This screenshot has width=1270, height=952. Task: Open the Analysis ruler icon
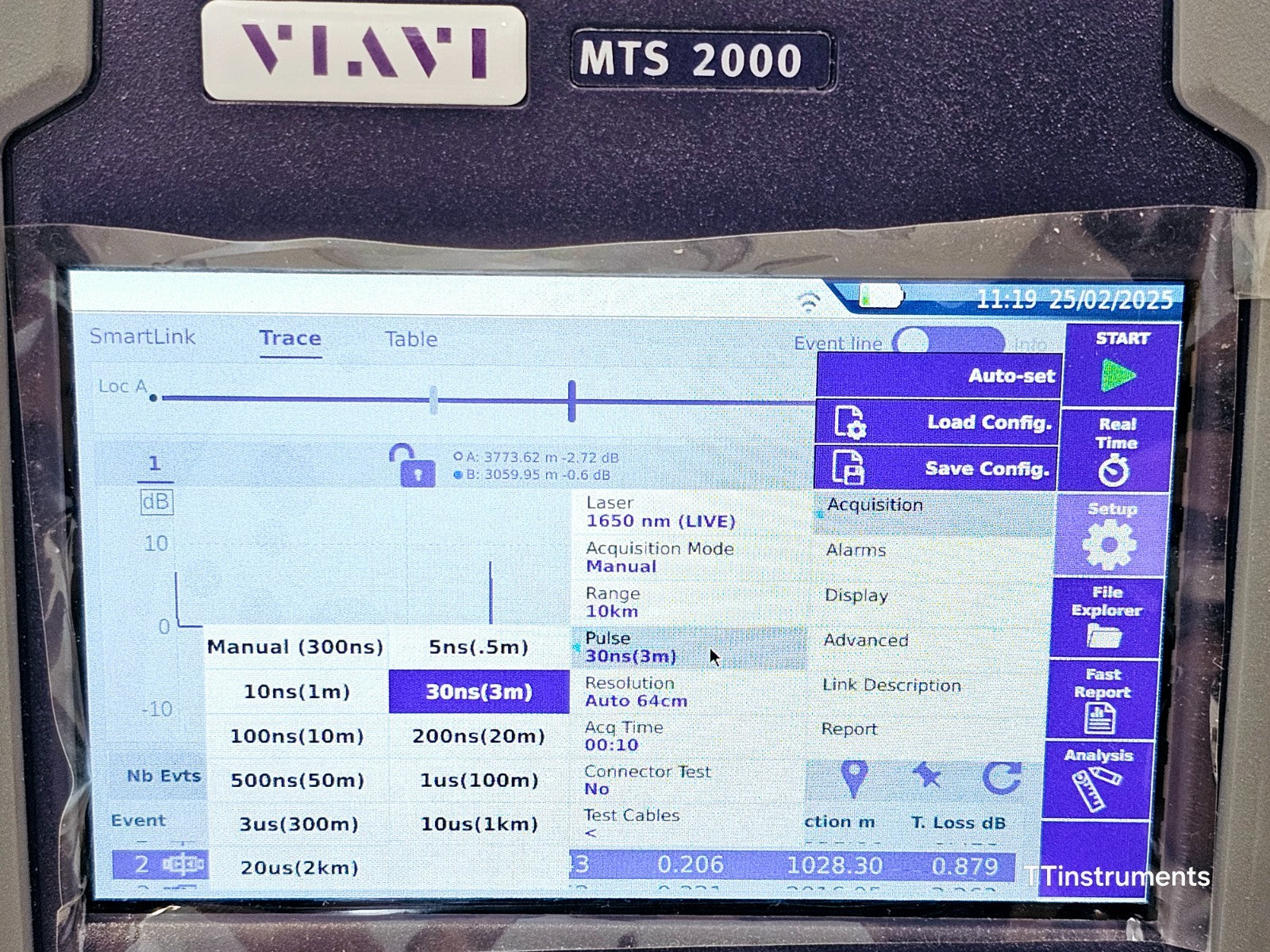(1096, 780)
